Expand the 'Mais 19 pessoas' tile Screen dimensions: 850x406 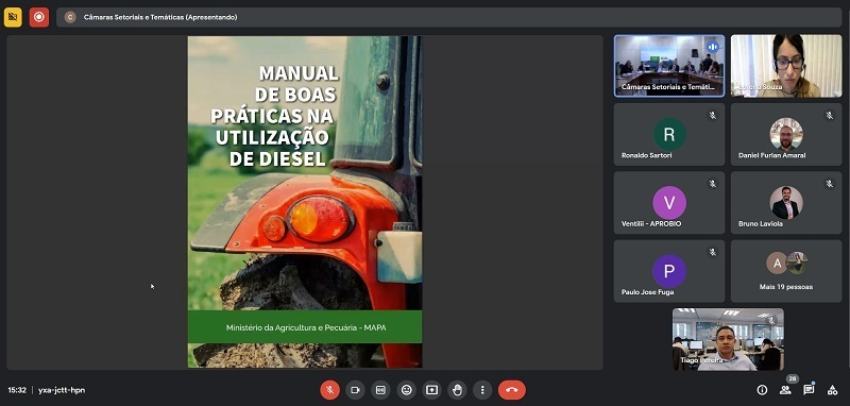(786, 271)
